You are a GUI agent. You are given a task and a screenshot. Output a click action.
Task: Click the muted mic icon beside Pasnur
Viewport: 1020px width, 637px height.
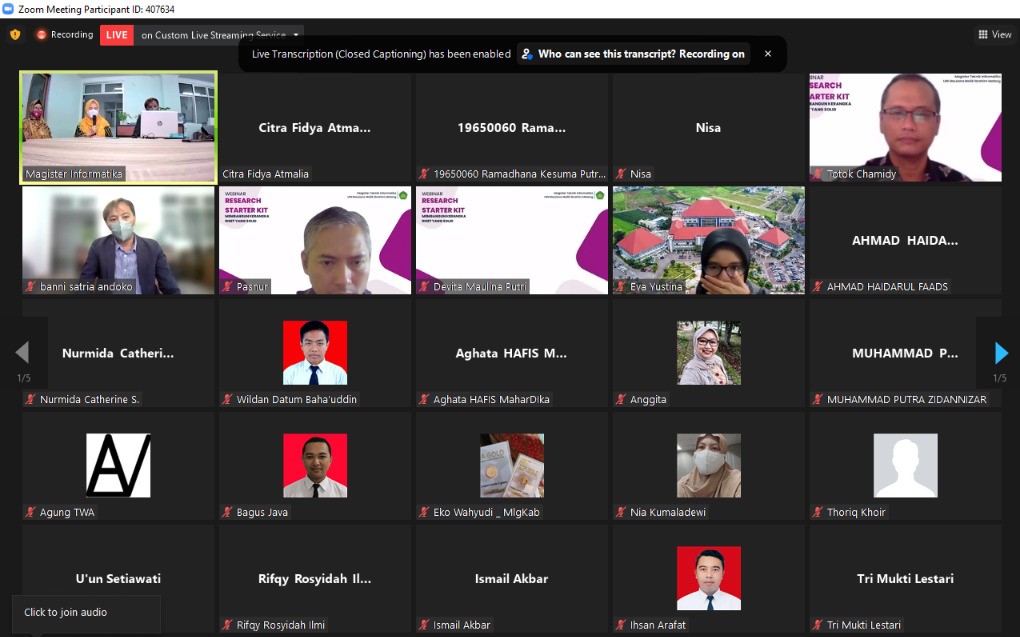coord(227,287)
